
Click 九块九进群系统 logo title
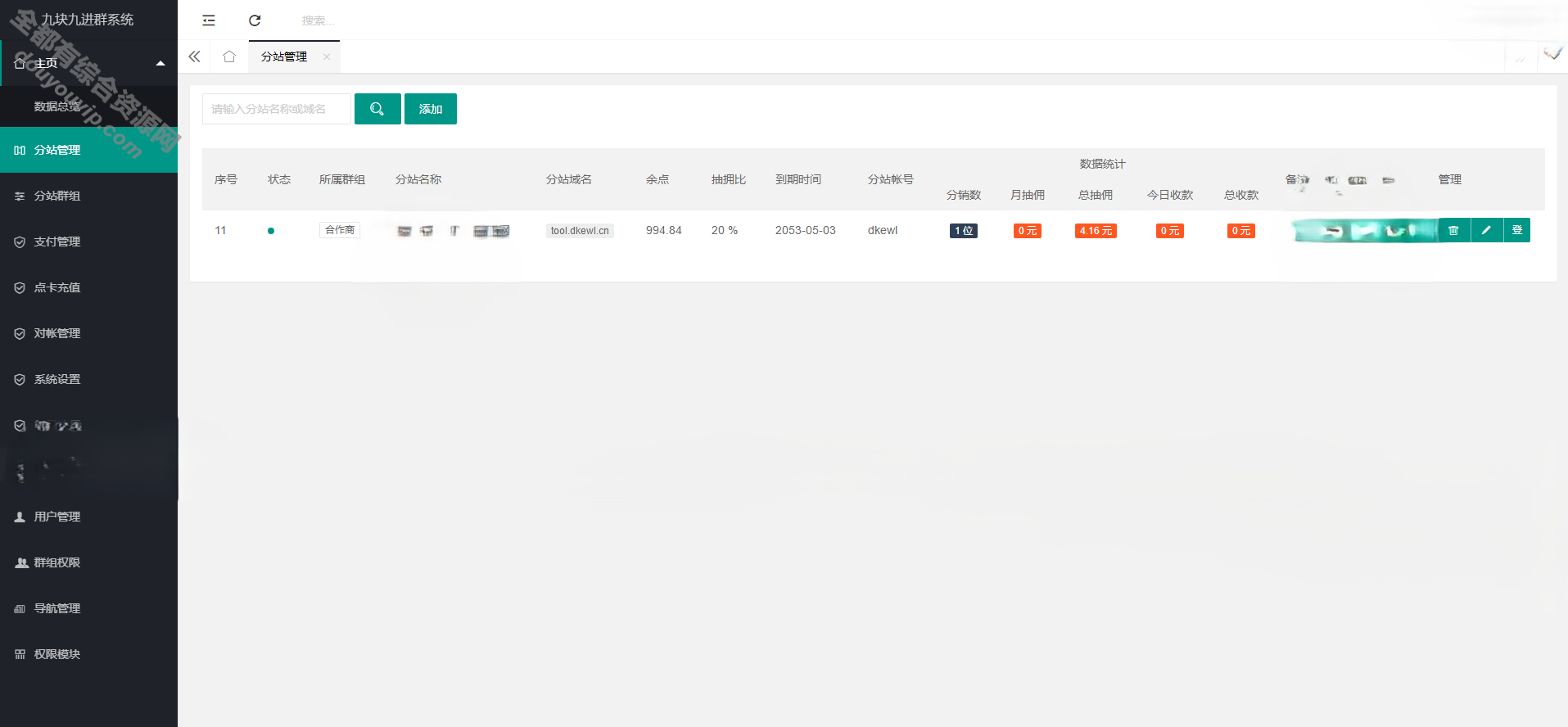(88, 19)
